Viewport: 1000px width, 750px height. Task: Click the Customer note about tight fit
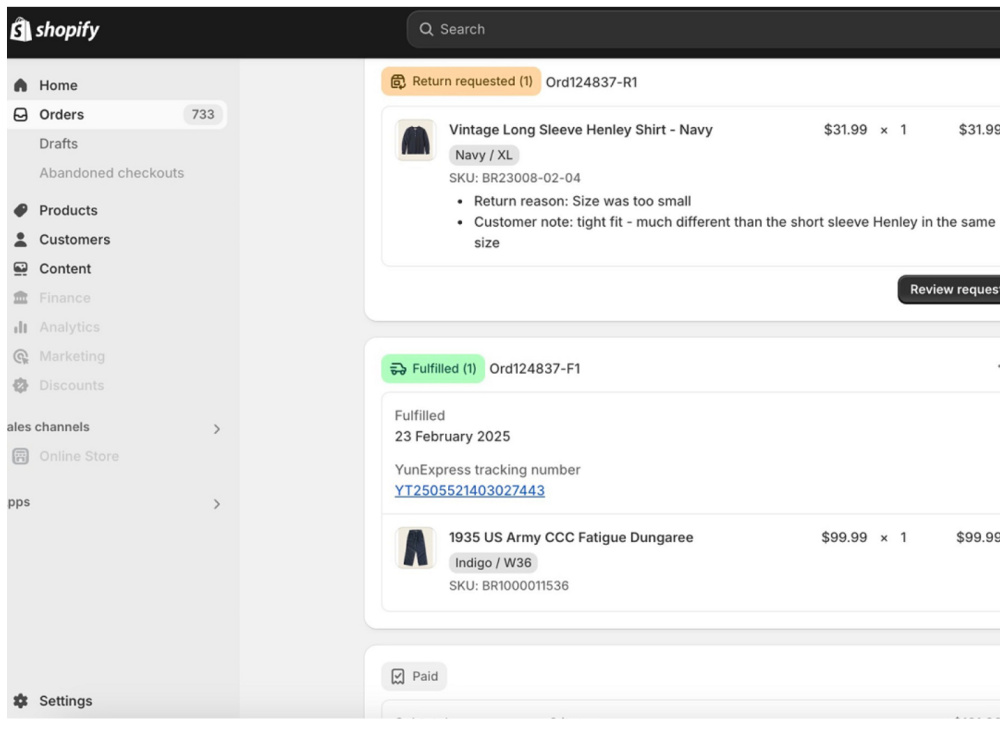[x=734, y=232]
